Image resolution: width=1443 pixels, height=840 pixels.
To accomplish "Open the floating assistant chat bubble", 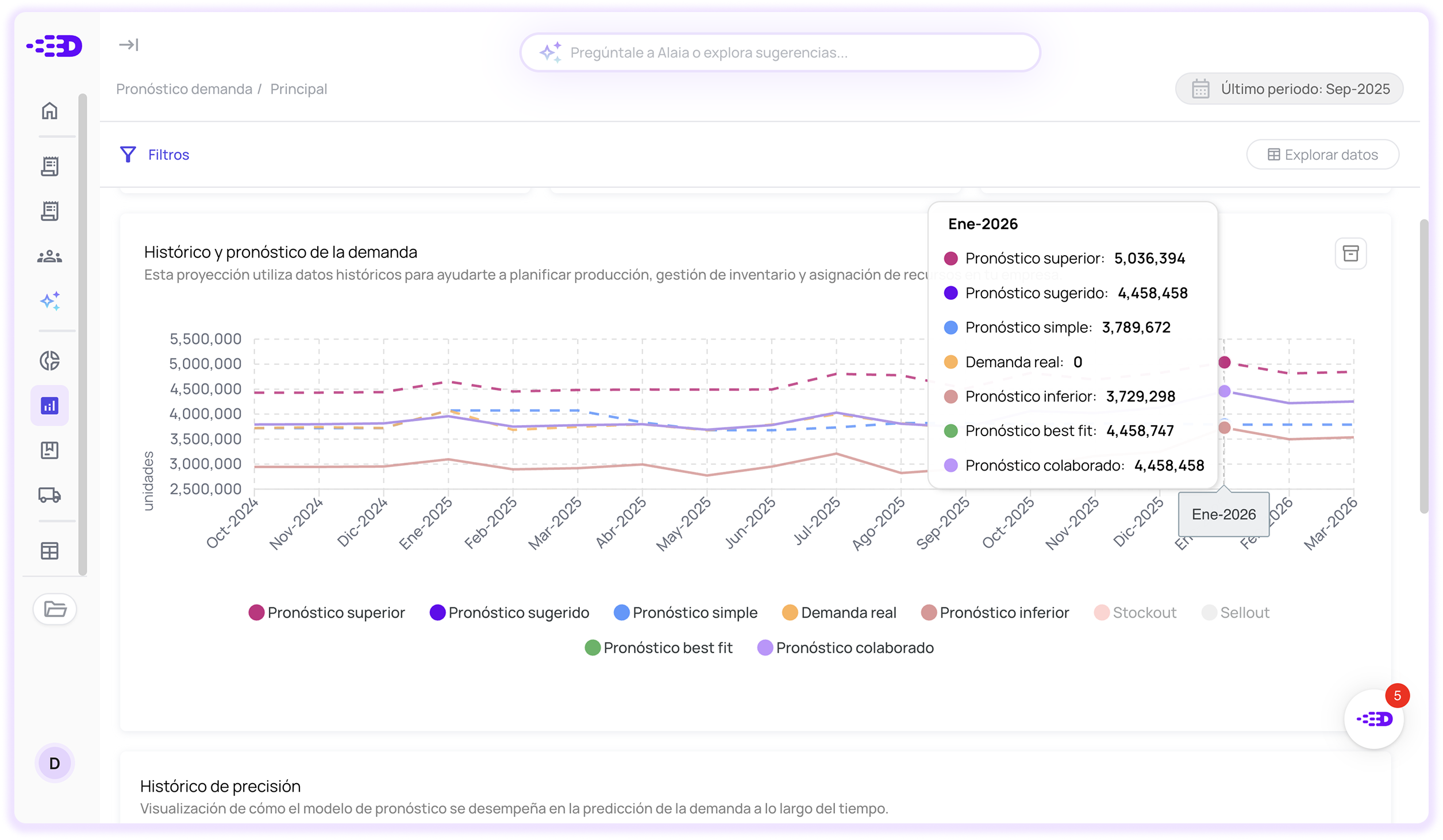I will (x=1373, y=719).
